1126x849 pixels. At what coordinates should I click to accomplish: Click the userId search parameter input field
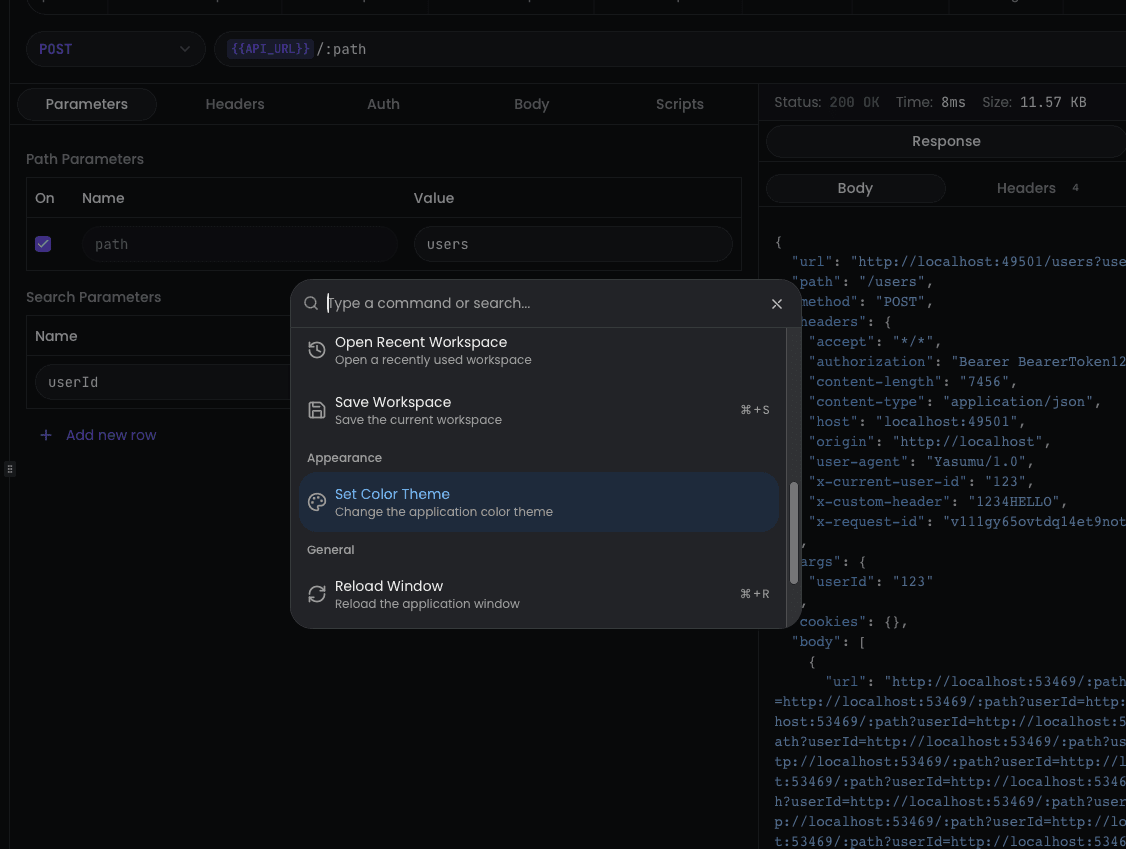(160, 381)
